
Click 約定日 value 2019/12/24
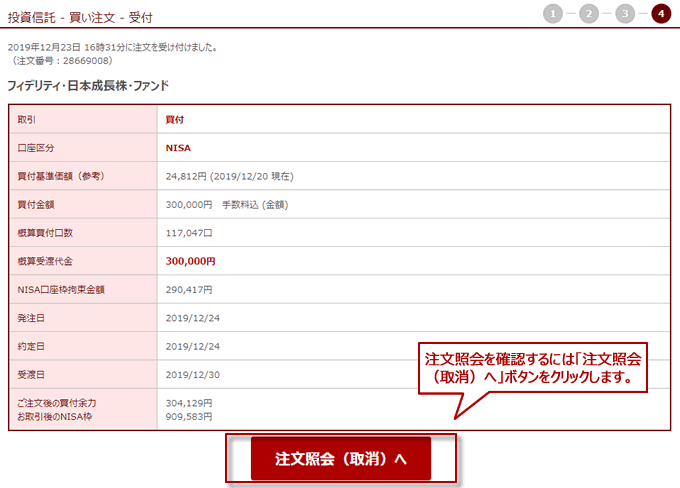click(193, 347)
